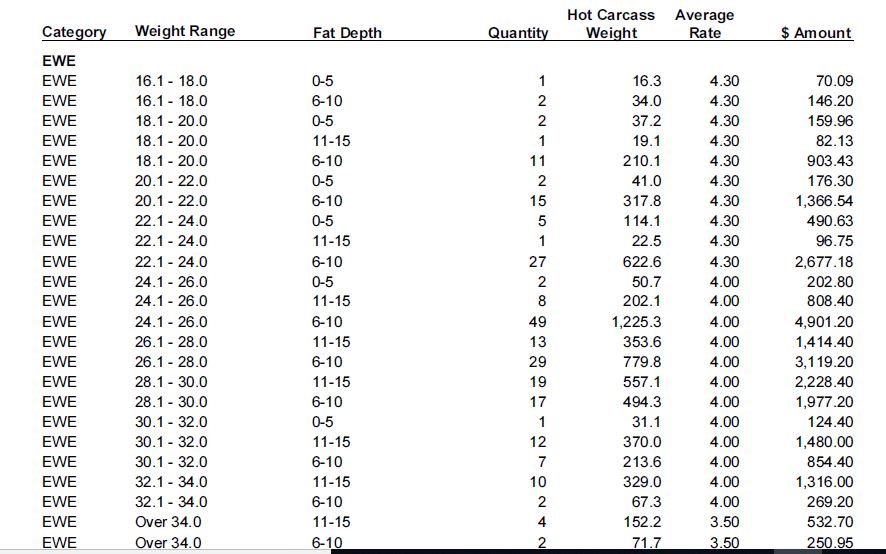Screen dimensions: 886x554
Task: Click the Fat Depth column header
Action: pyautogui.click(x=347, y=33)
